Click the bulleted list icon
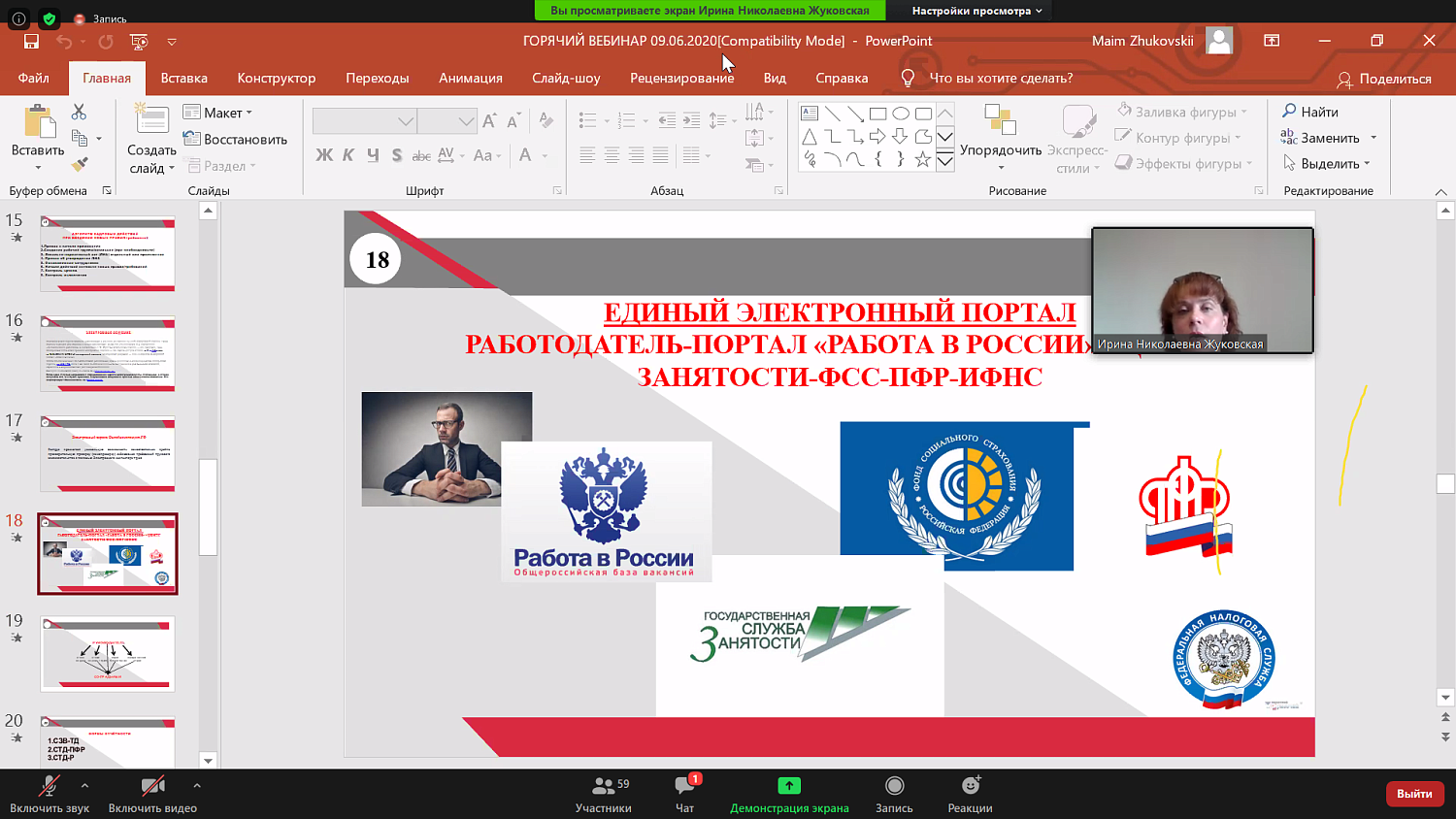This screenshot has height=819, width=1456. pos(587,121)
